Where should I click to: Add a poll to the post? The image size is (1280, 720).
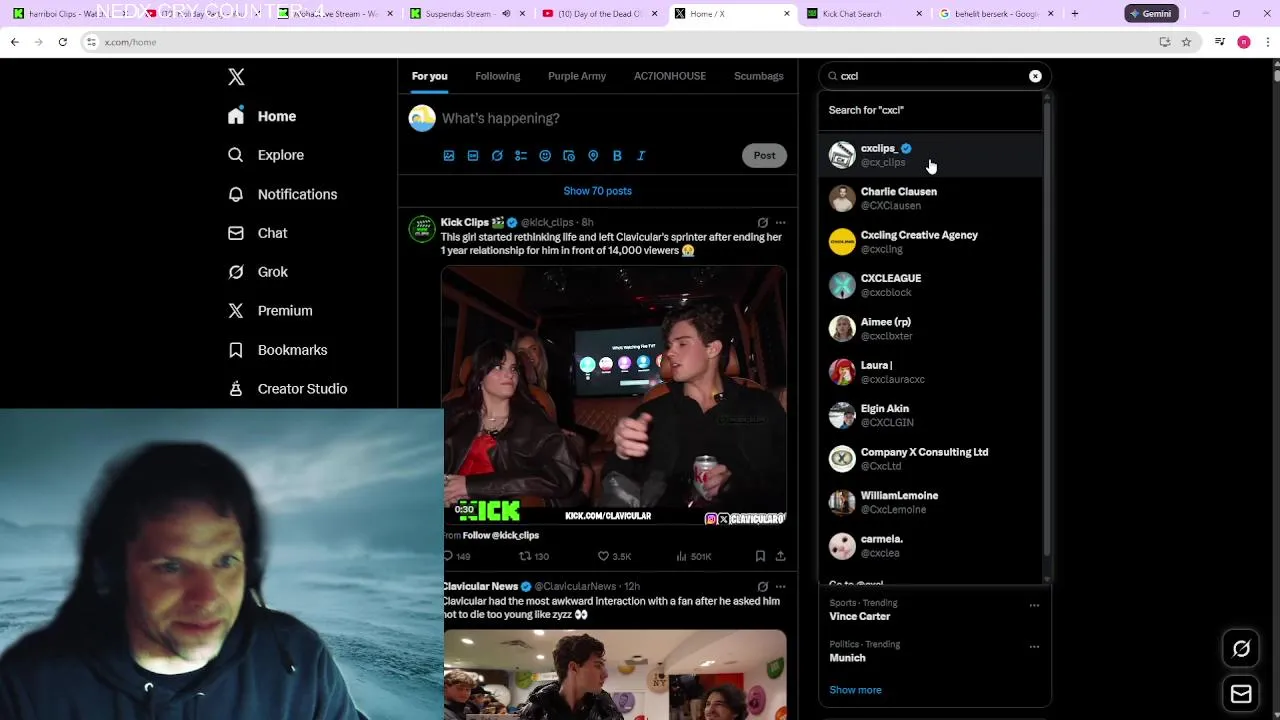[521, 156]
